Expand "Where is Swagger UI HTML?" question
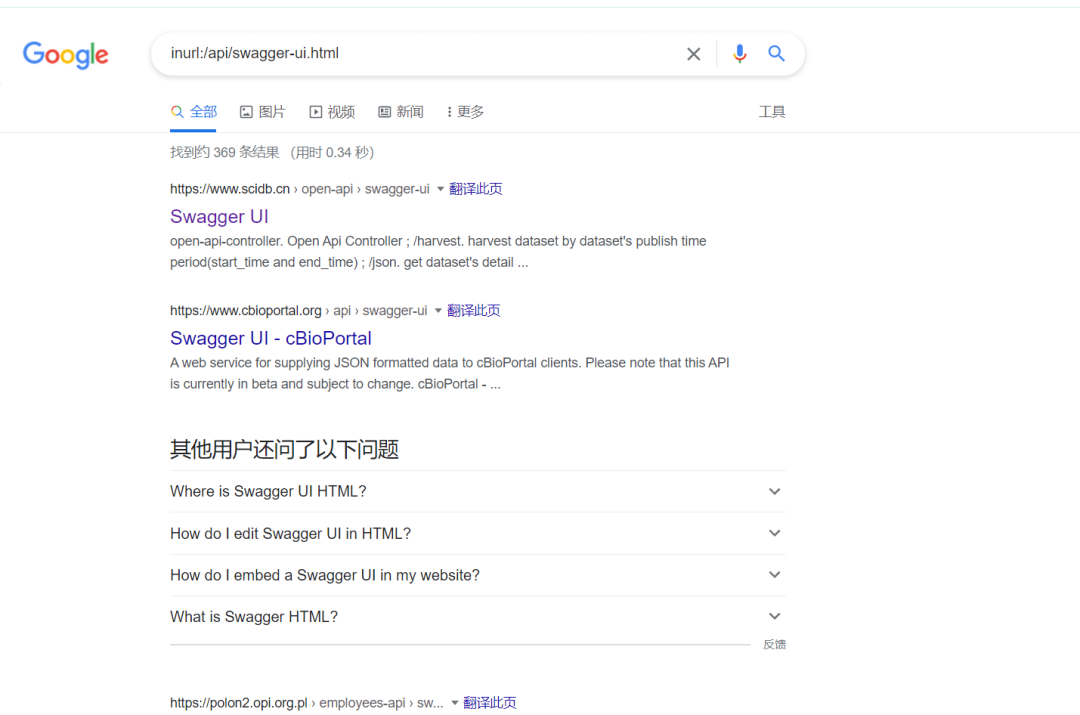Image resolution: width=1080 pixels, height=715 pixels. [x=477, y=491]
